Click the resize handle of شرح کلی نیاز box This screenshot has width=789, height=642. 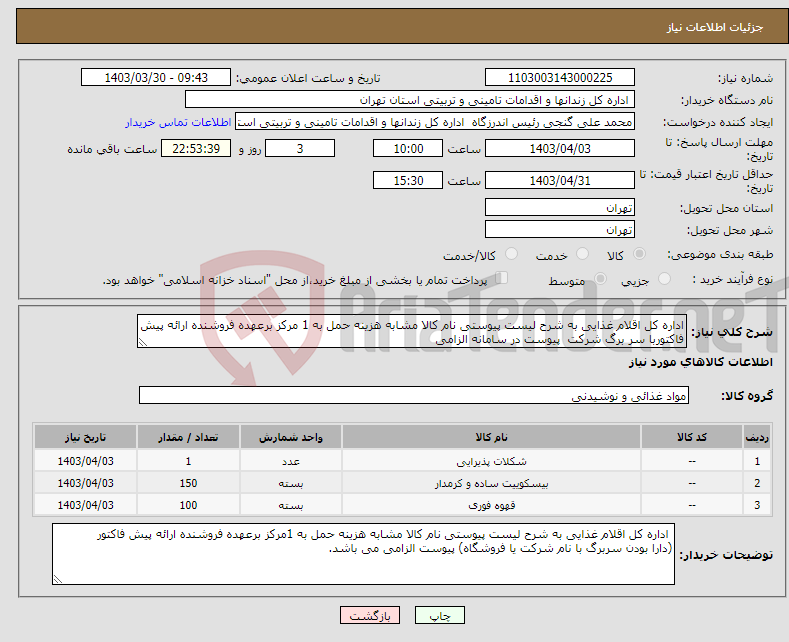[143, 343]
